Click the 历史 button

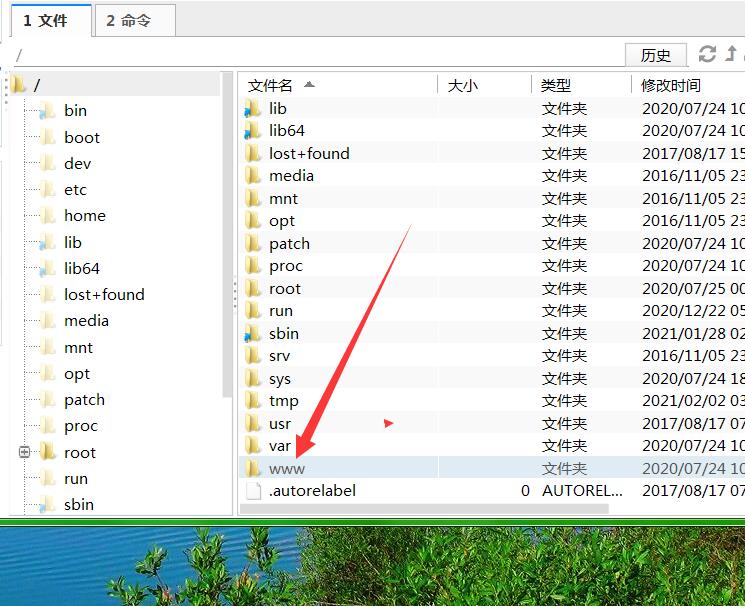(x=656, y=55)
